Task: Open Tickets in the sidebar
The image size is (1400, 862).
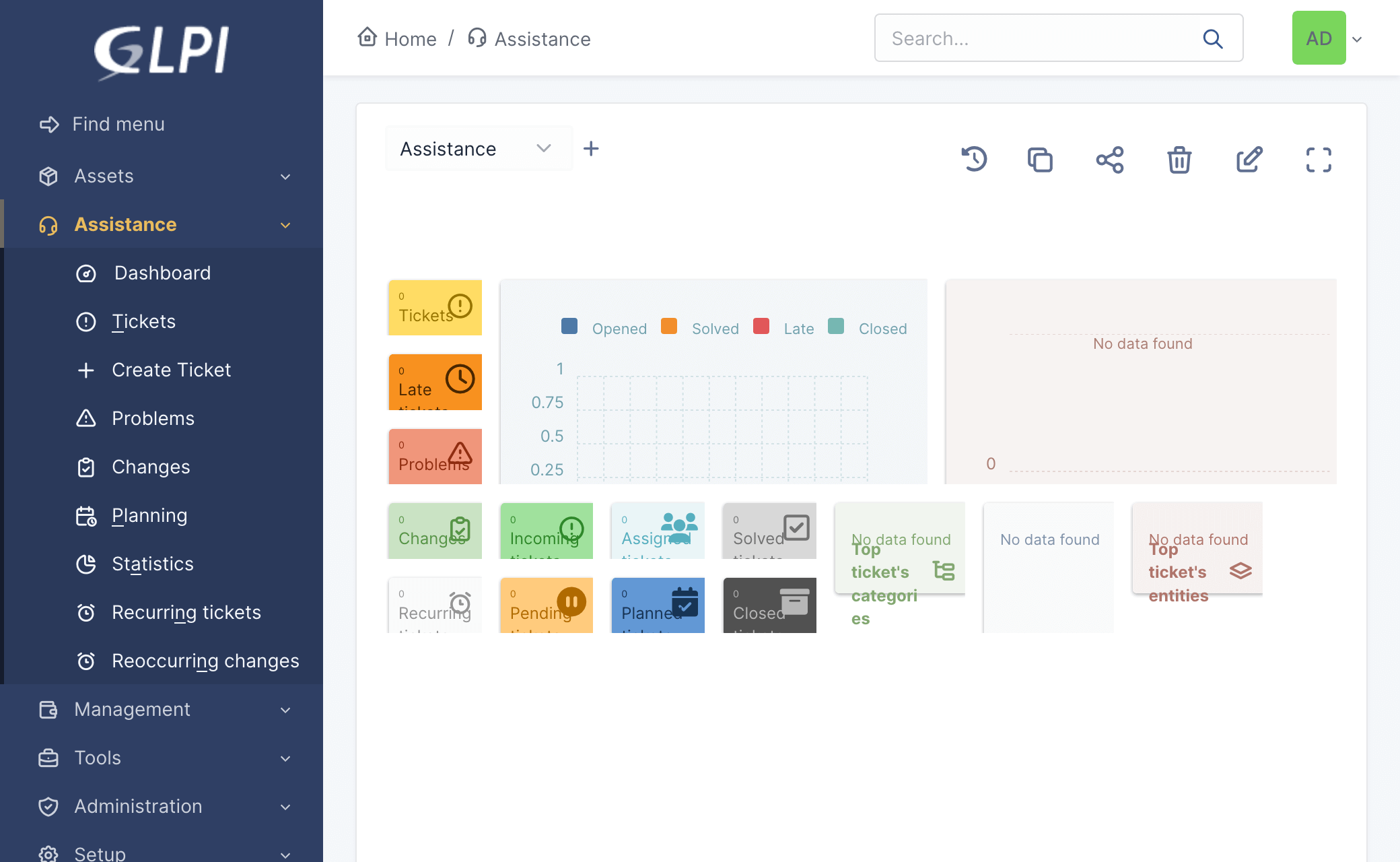Action: pyautogui.click(x=143, y=321)
